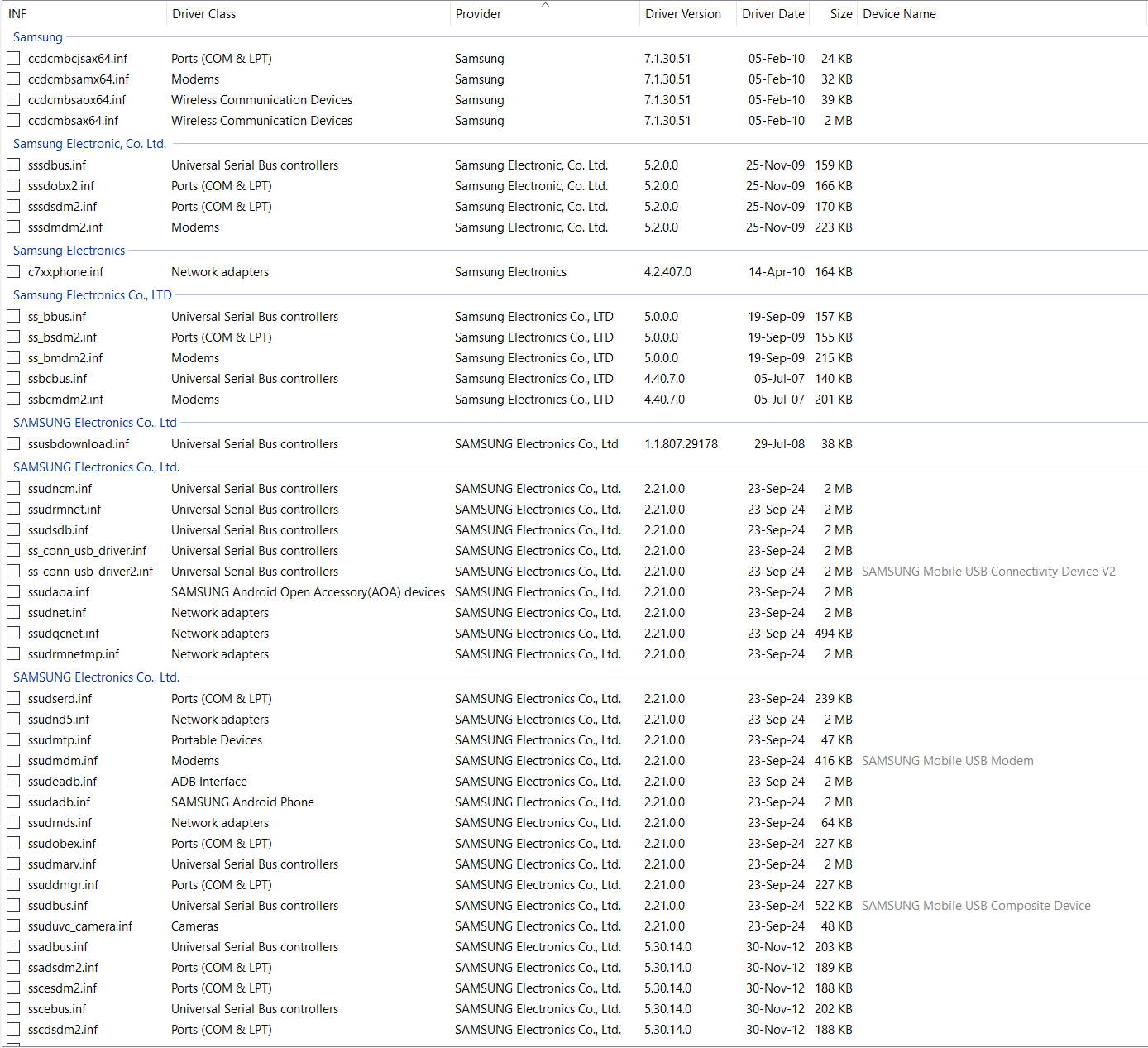
Task: Collapse the 'Samsung' group header
Action: (38, 37)
